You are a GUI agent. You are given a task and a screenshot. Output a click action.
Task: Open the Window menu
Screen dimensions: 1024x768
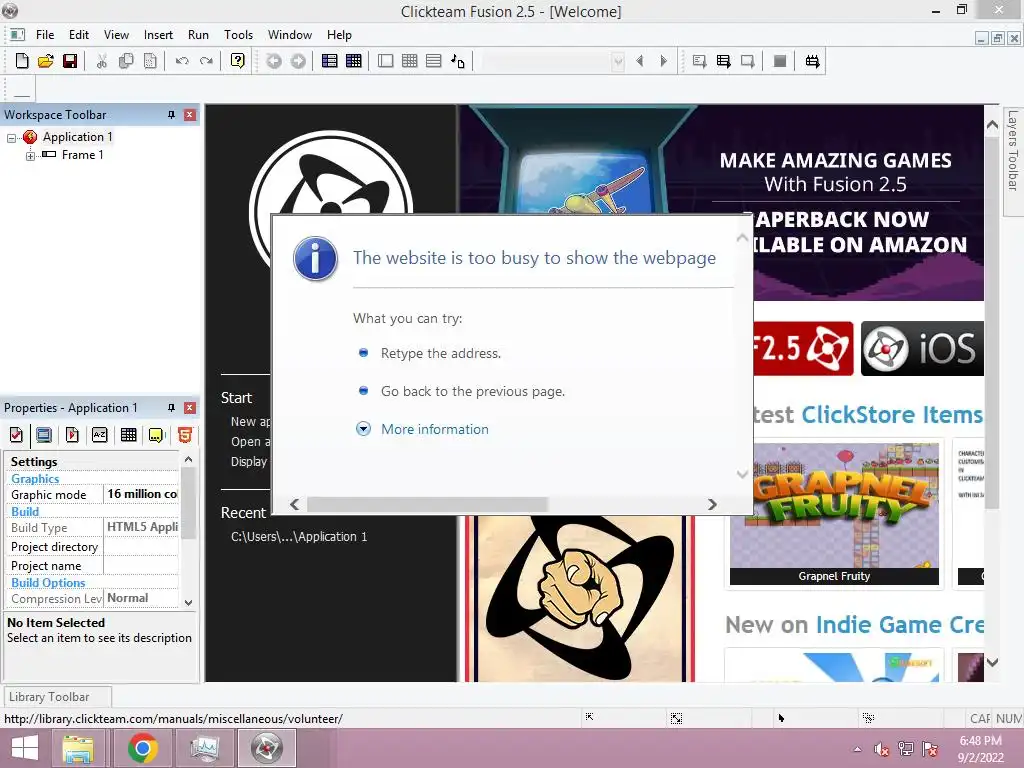(289, 35)
